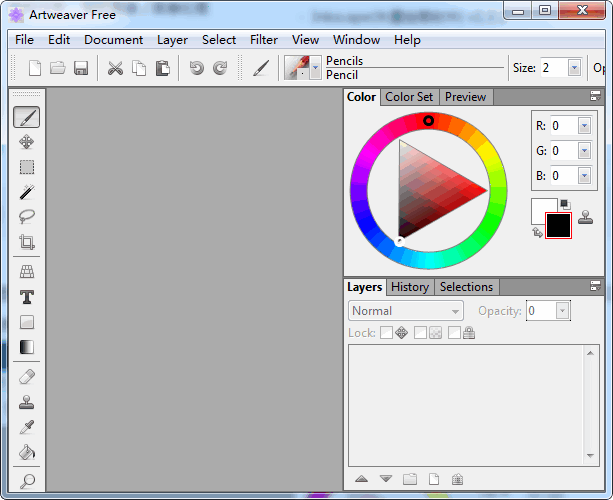Screen dimensions: 613x500
Task: Open the Normal blend mode dropdown
Action: 406,311
